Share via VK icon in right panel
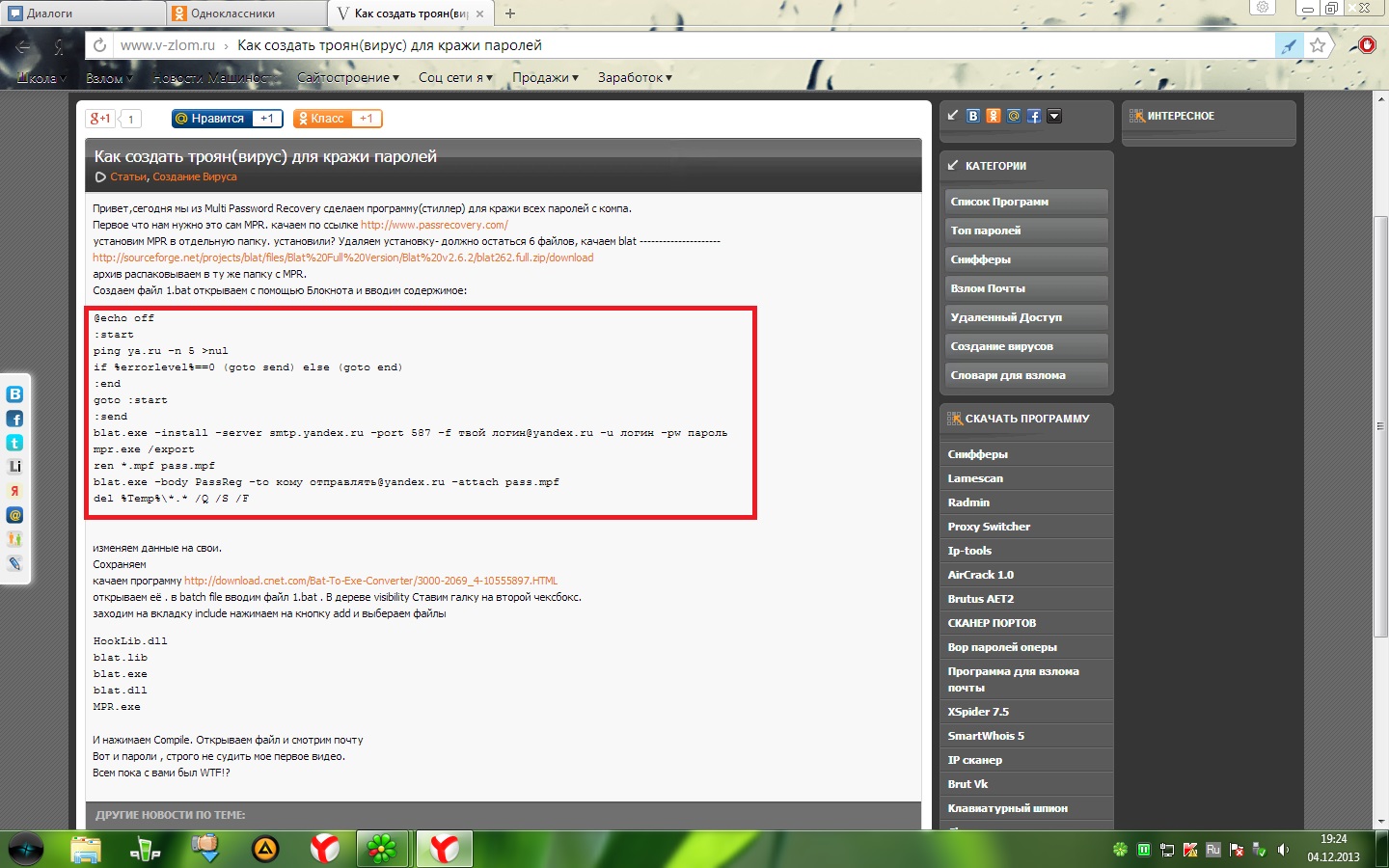This screenshot has width=1389, height=868. [973, 116]
